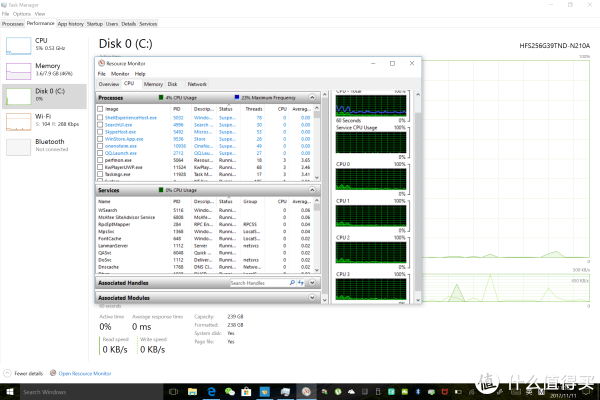Click the red McAfee tray icon

click(x=445, y=392)
